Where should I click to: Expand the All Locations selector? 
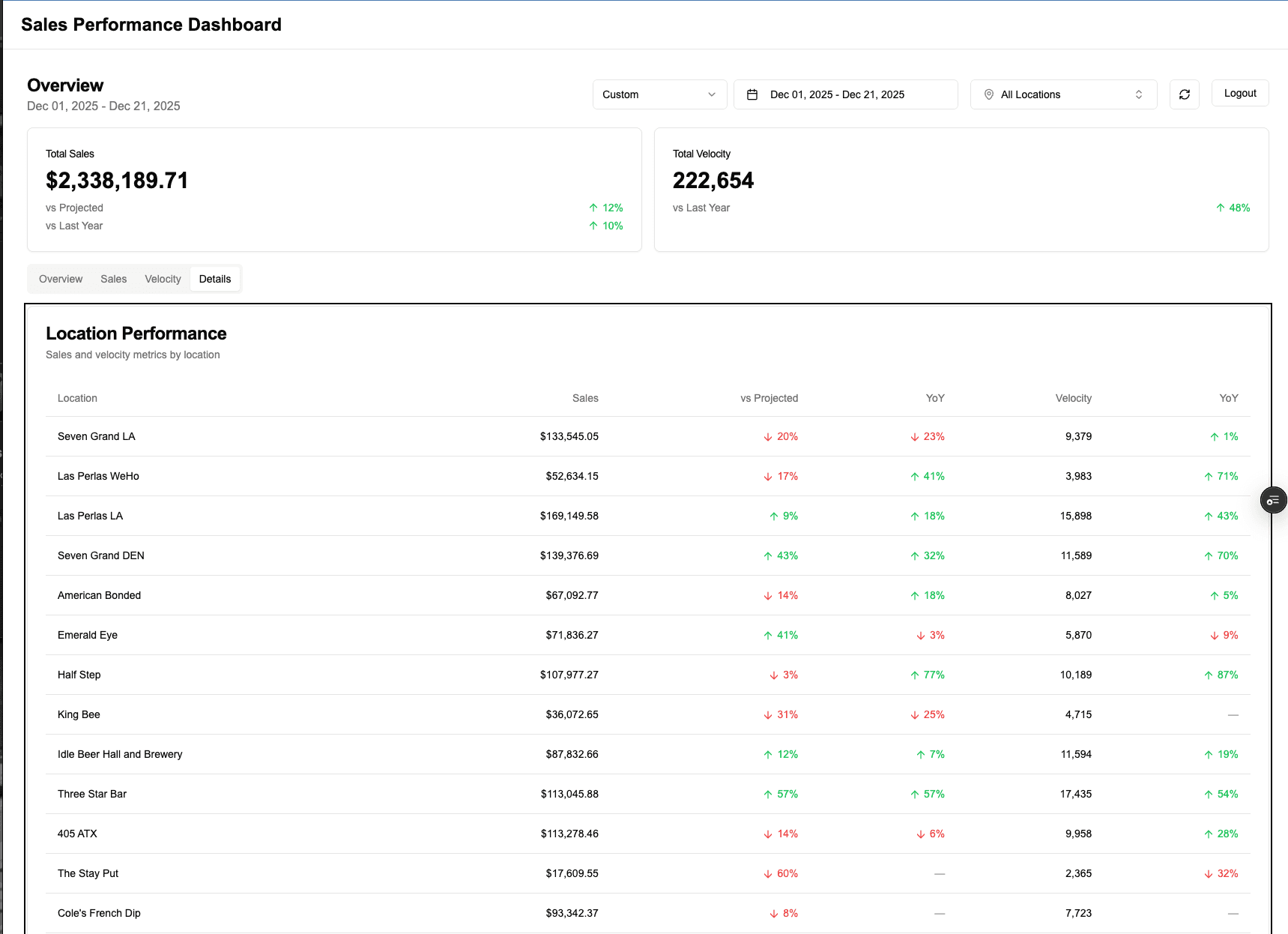click(x=1063, y=94)
